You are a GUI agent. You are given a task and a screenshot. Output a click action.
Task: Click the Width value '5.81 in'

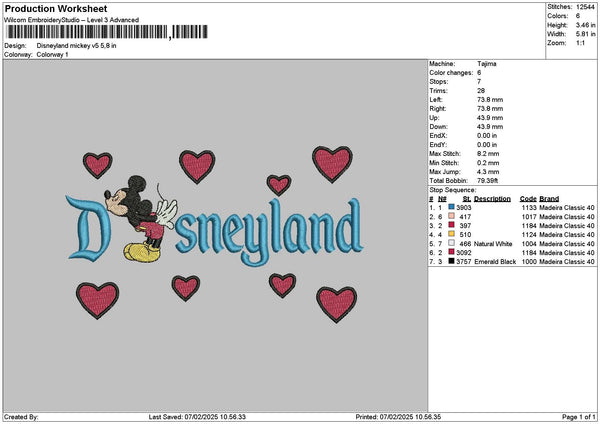coord(585,34)
